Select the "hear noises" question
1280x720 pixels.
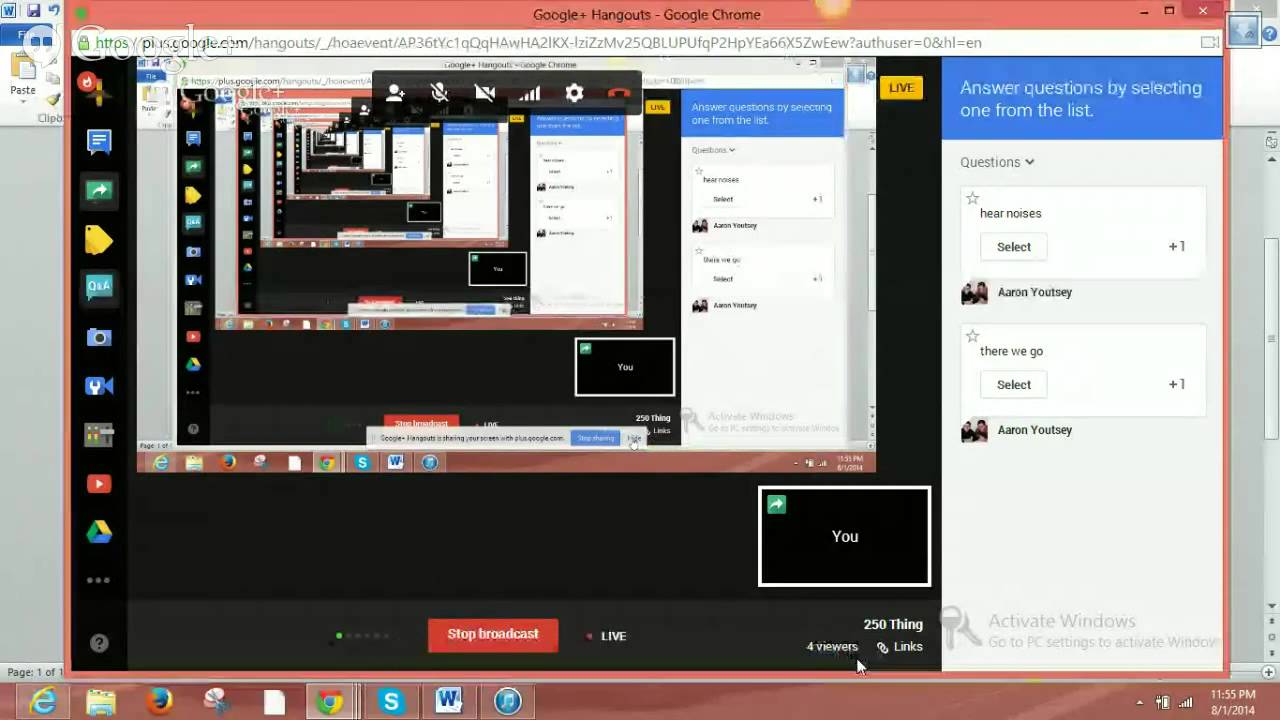coord(1013,247)
